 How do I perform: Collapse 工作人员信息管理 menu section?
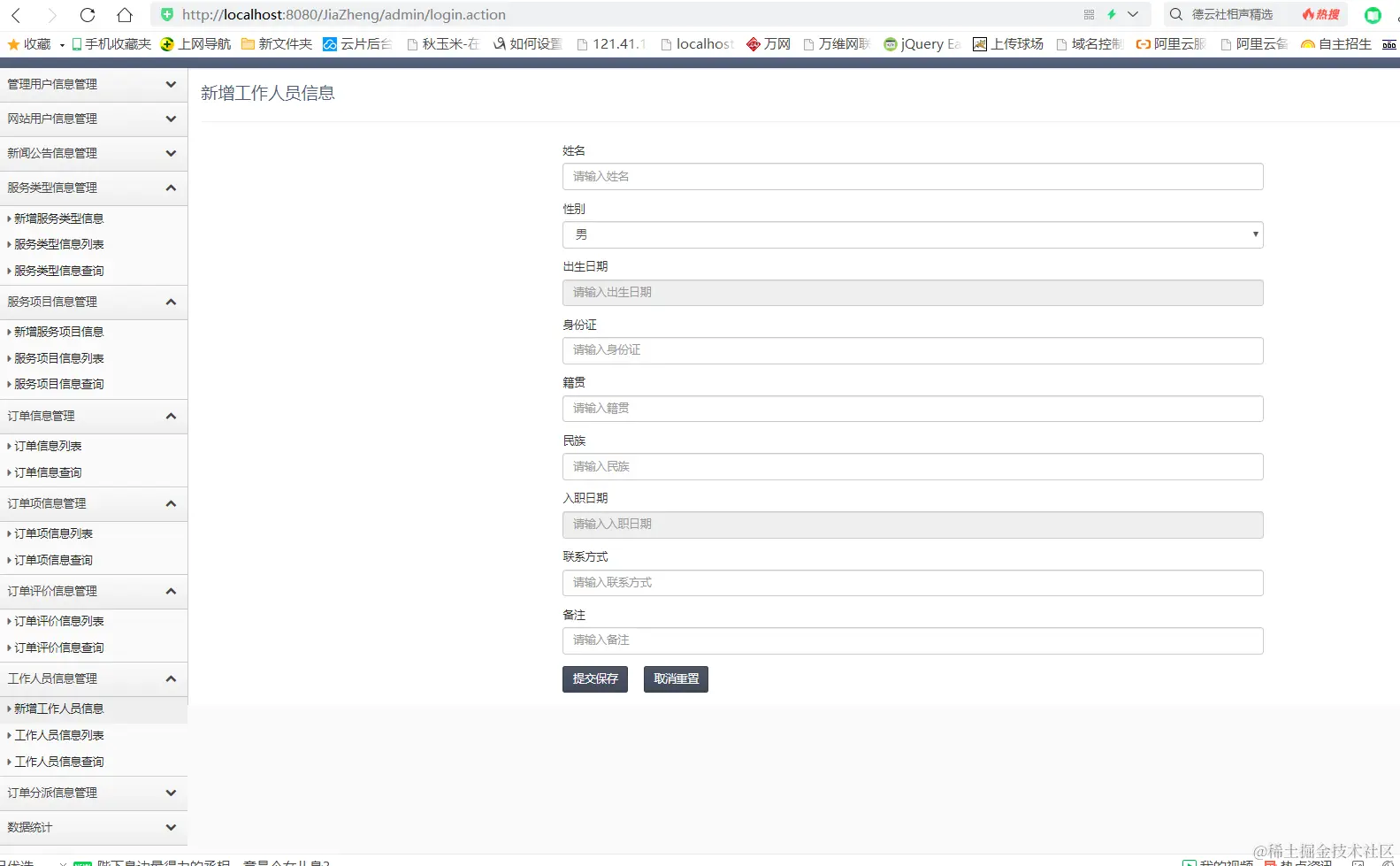point(94,678)
